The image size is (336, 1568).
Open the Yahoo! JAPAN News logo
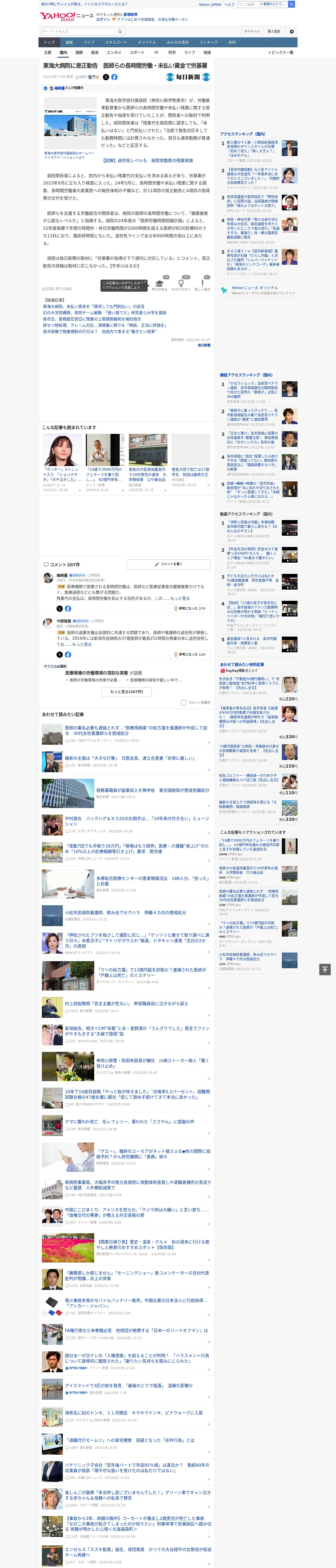click(66, 16)
